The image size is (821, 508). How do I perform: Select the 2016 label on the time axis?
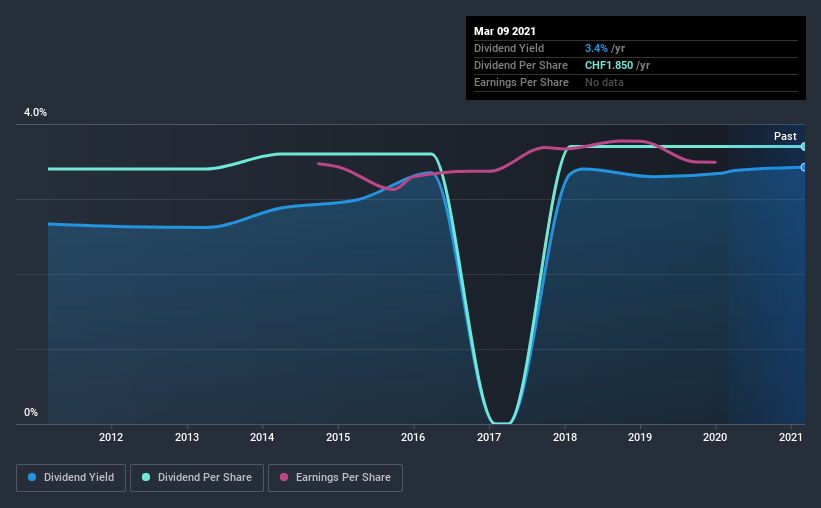point(413,437)
